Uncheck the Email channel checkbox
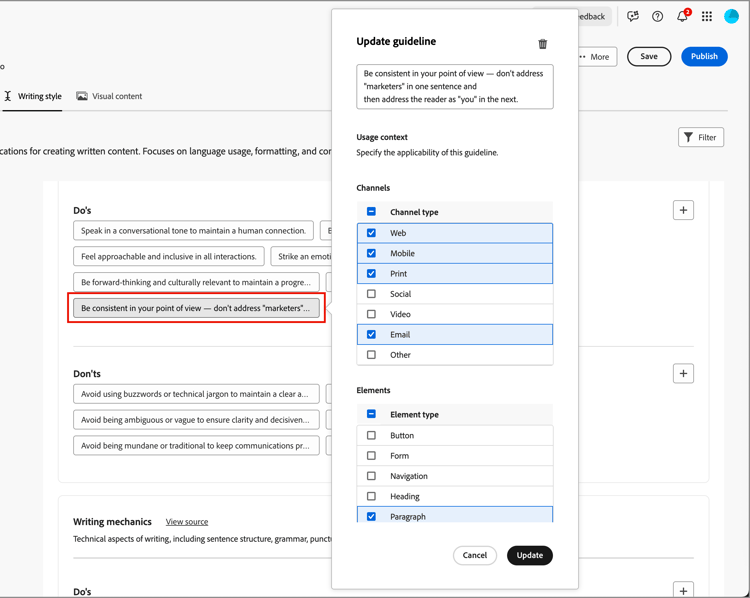Viewport: 750px width, 598px height. pyautogui.click(x=371, y=334)
